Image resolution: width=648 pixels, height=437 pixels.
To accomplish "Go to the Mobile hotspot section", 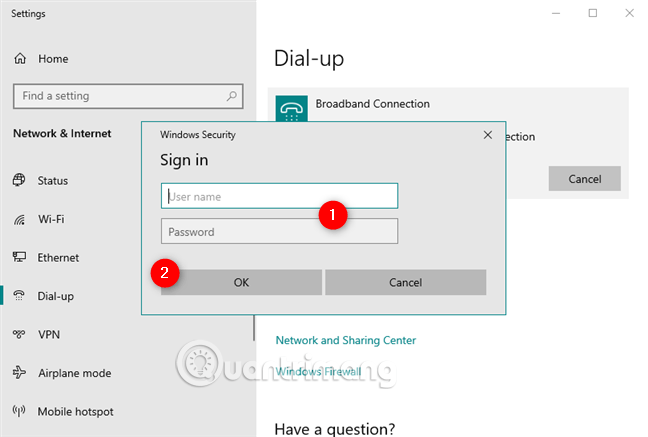I will point(75,411).
